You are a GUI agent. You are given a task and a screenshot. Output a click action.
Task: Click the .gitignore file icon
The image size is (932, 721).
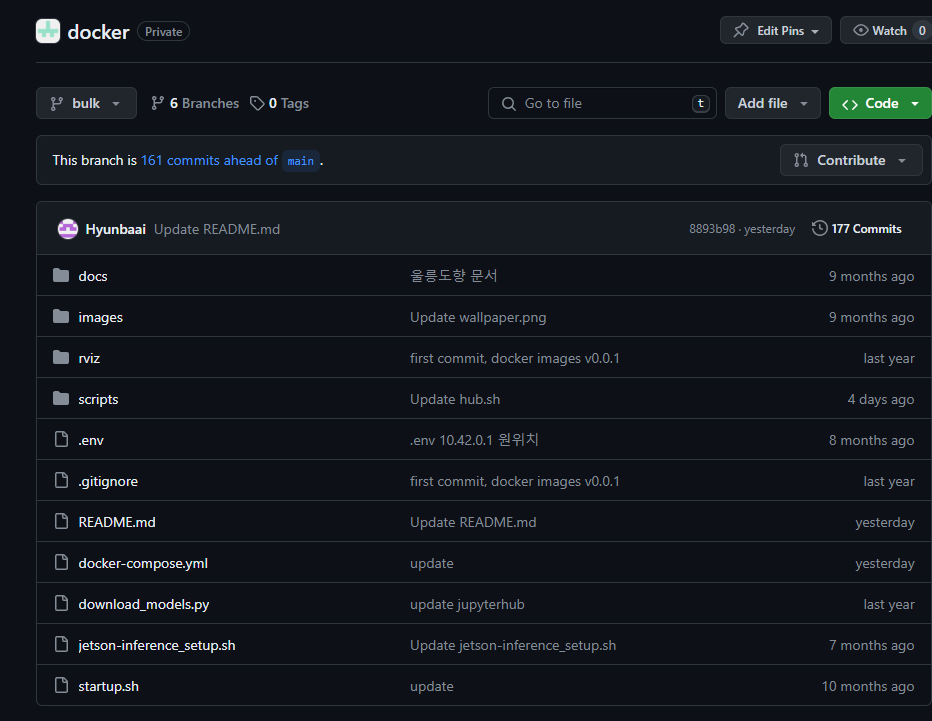point(61,480)
